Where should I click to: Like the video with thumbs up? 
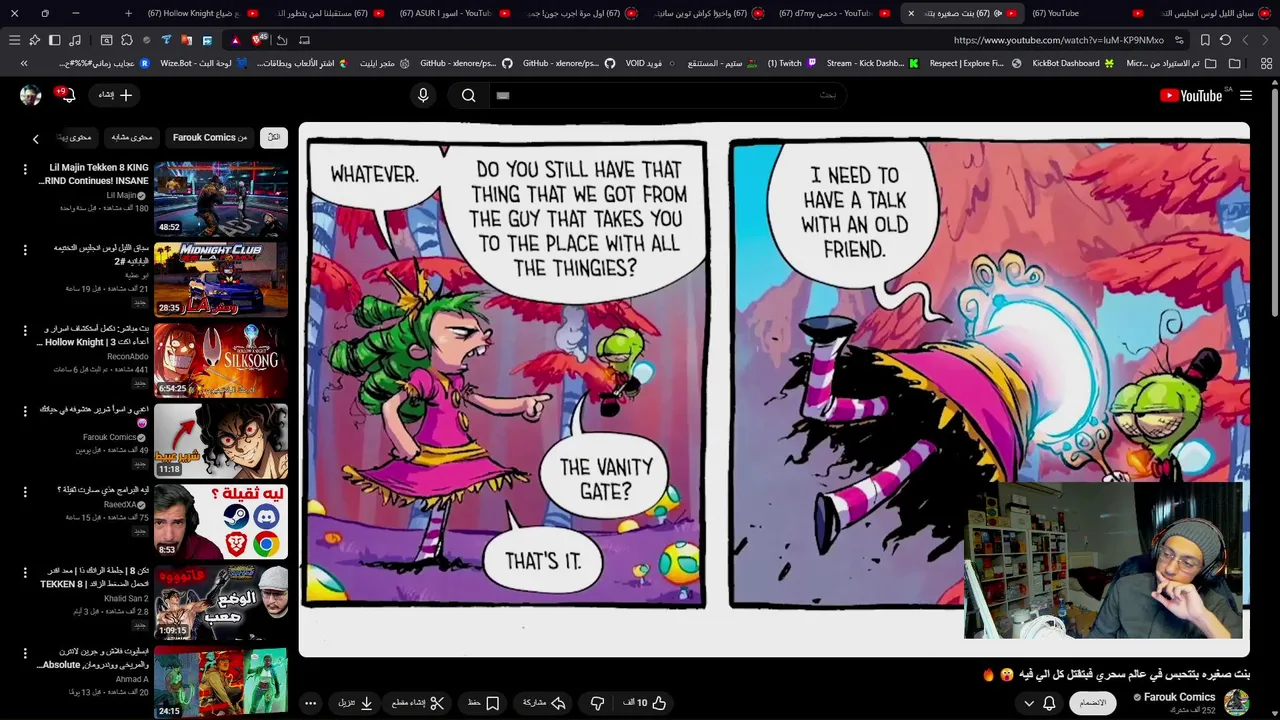pos(645,703)
